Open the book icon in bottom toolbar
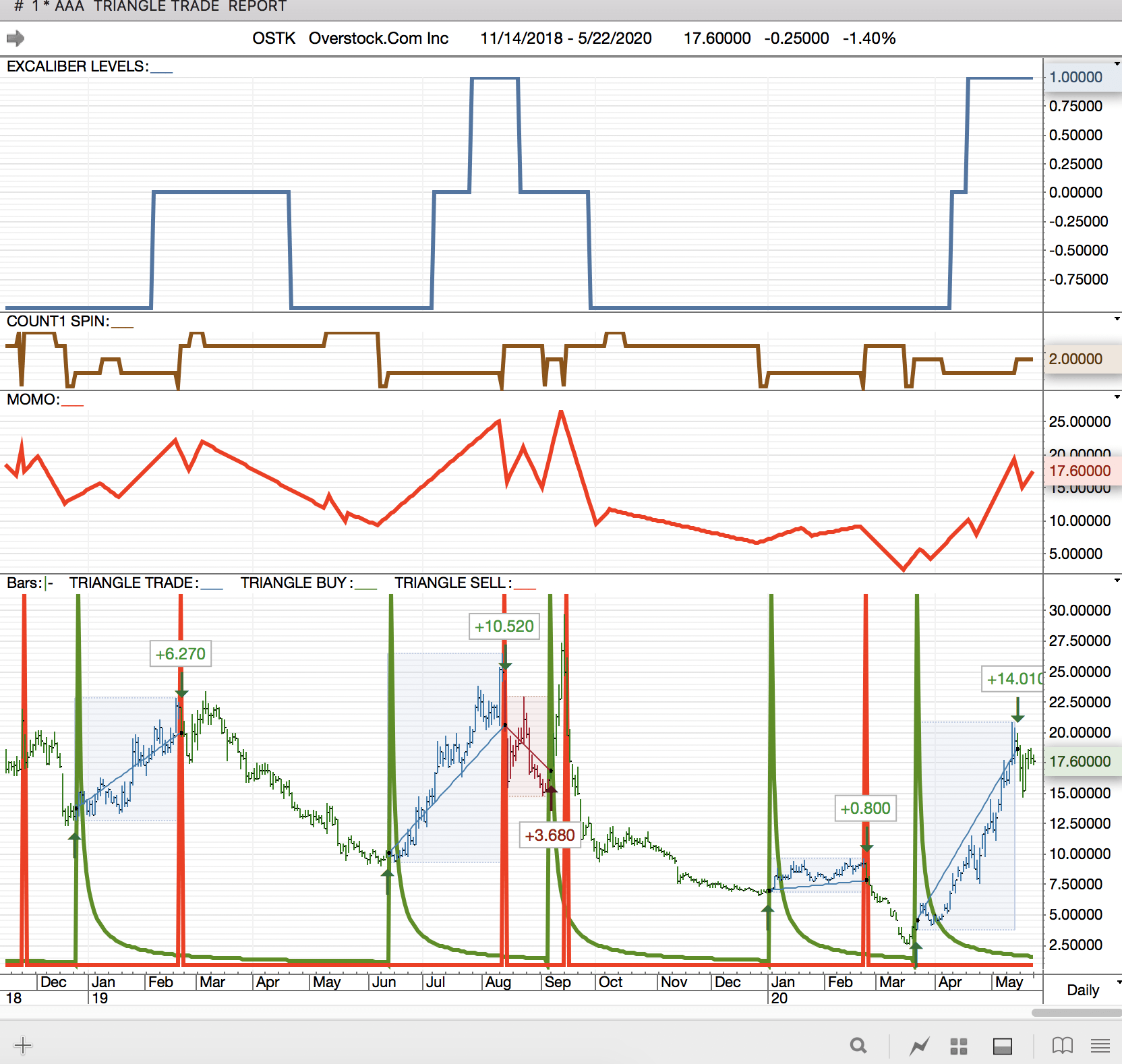The image size is (1122, 1064). (1062, 1046)
